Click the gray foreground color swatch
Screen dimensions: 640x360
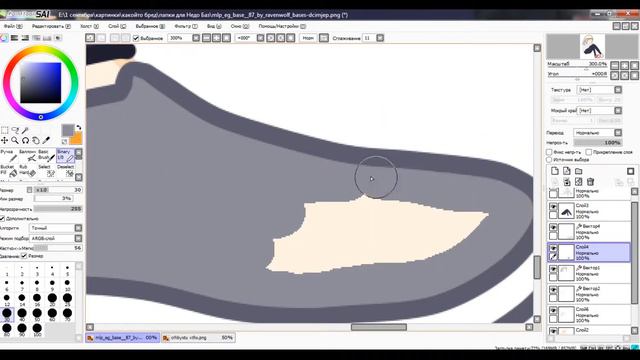(x=67, y=130)
